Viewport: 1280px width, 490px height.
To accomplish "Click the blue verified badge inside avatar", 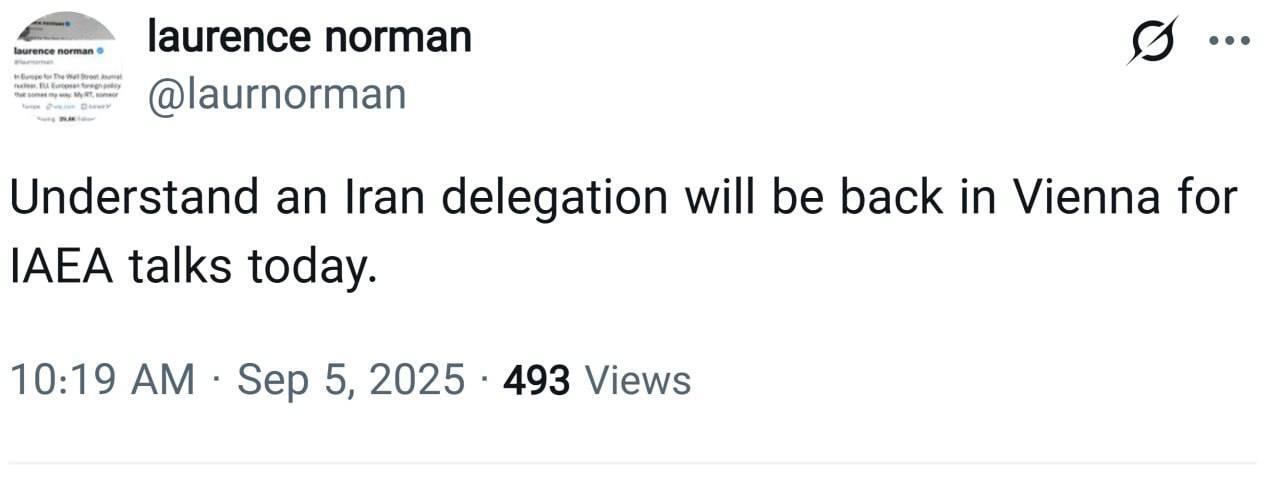I will point(100,50).
